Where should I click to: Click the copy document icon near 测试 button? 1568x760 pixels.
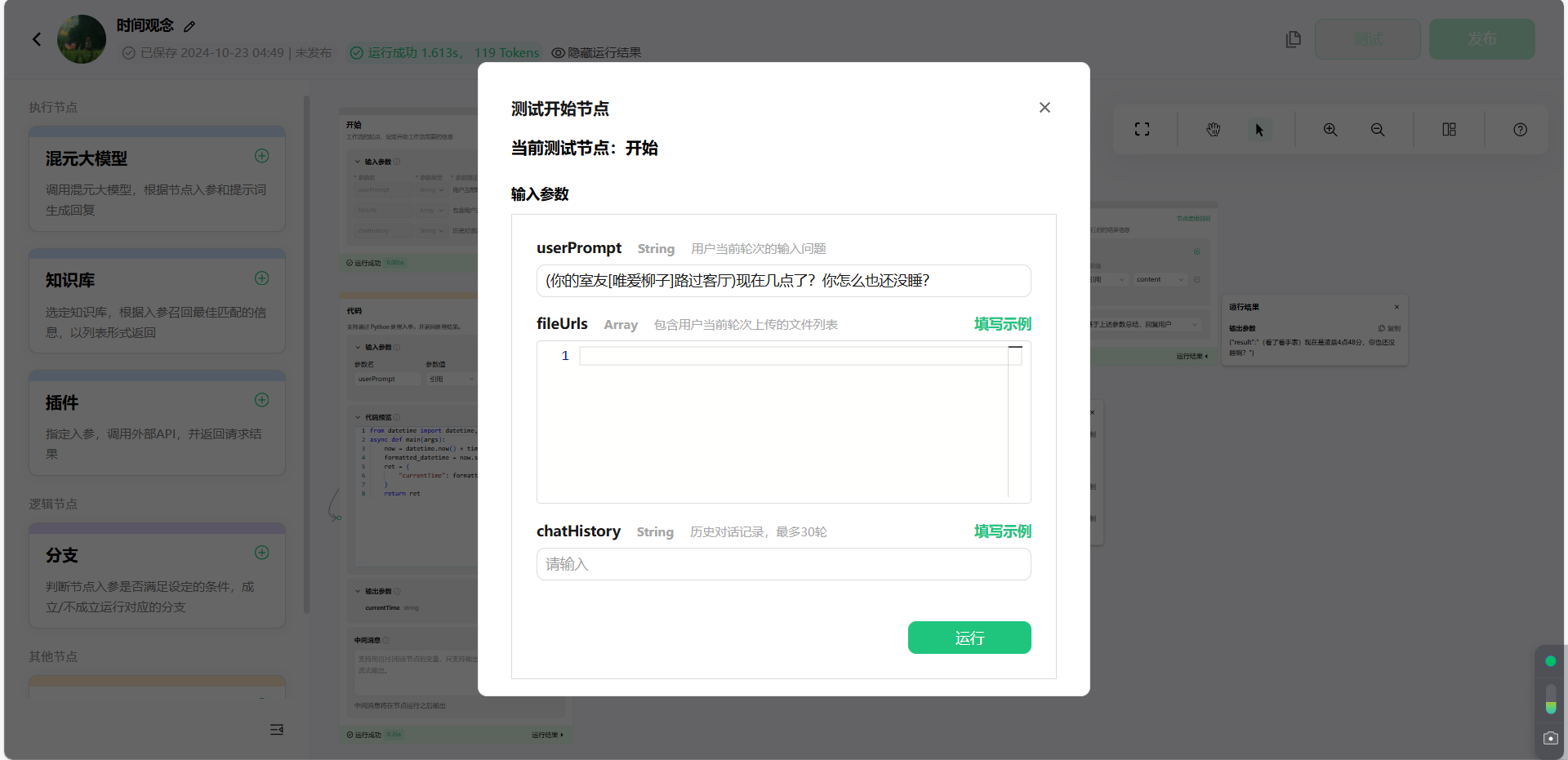1293,39
